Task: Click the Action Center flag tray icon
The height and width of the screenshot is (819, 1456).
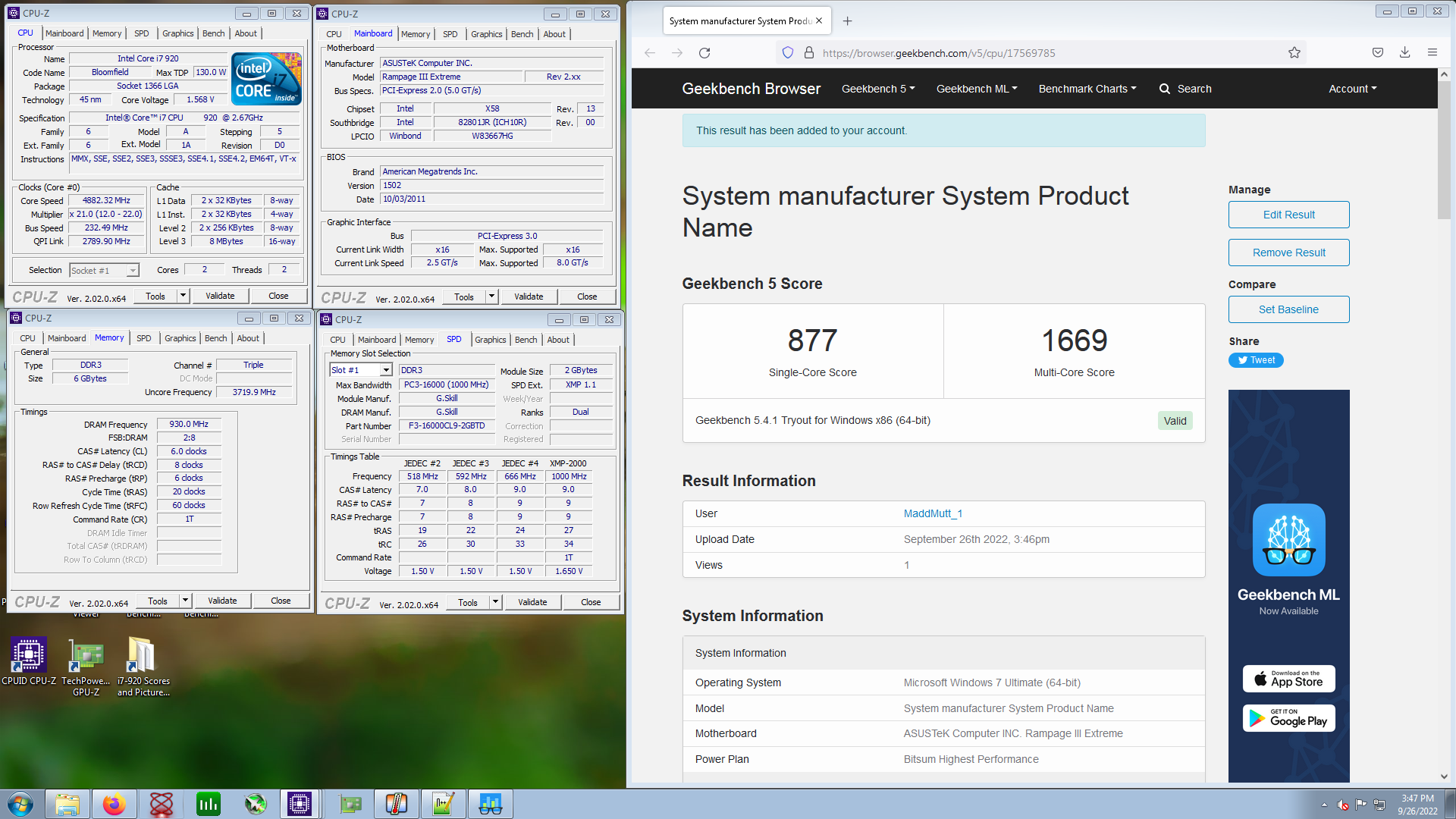Action: click(x=1361, y=805)
